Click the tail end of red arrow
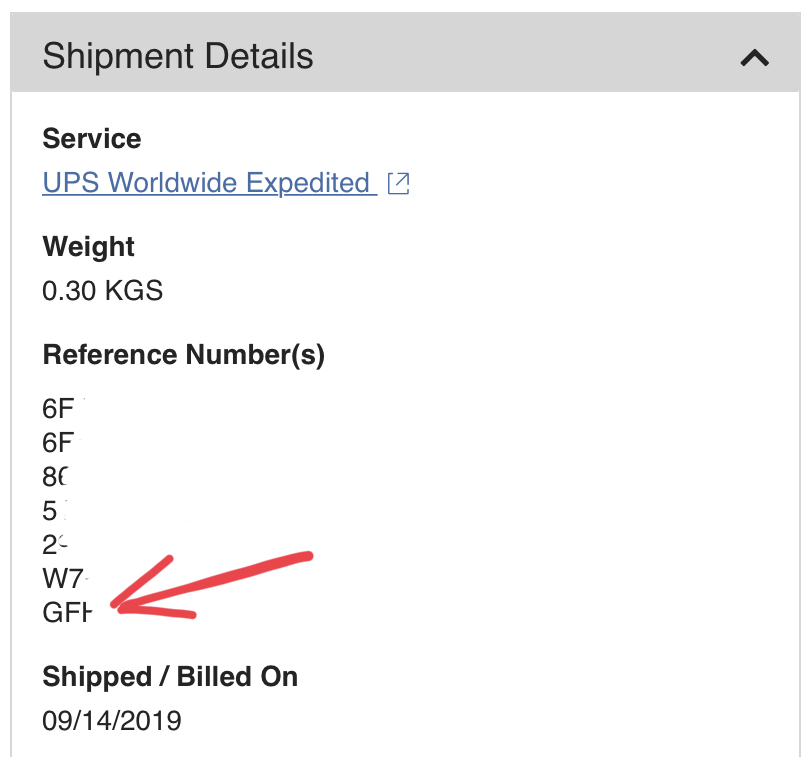Screen dimensions: 809x757 pyautogui.click(x=308, y=556)
